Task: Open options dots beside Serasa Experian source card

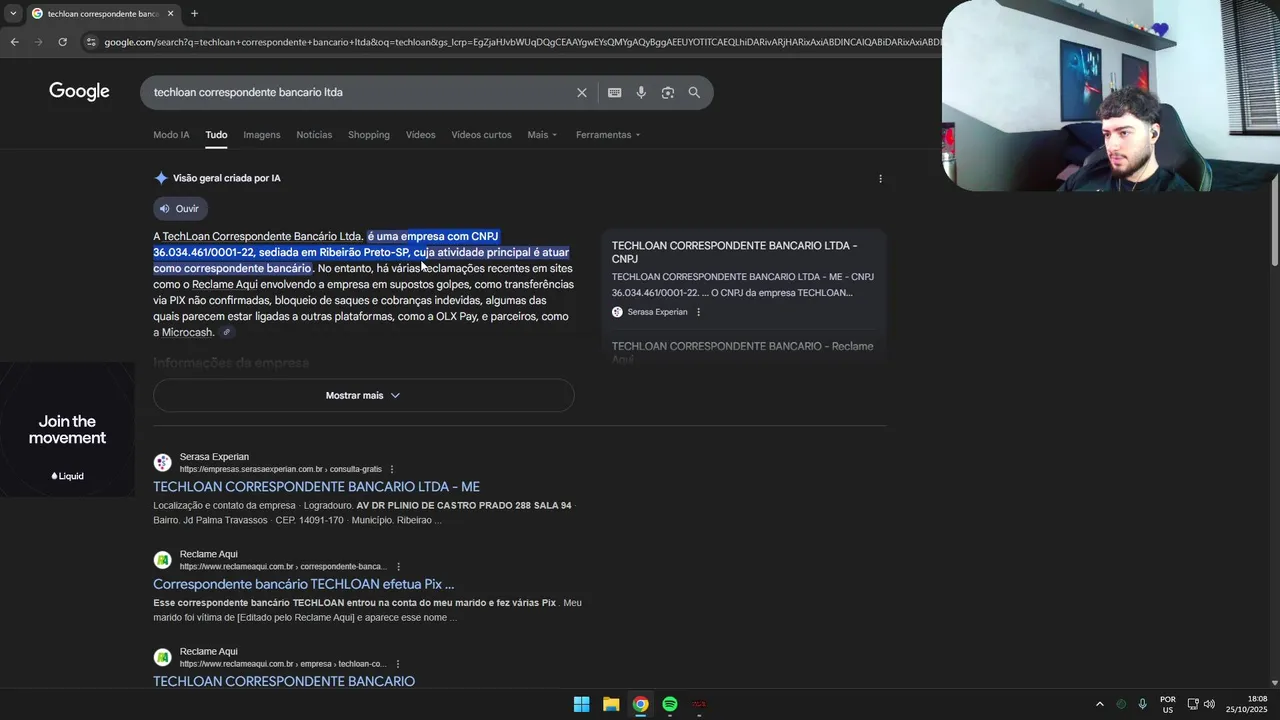Action: pos(698,312)
